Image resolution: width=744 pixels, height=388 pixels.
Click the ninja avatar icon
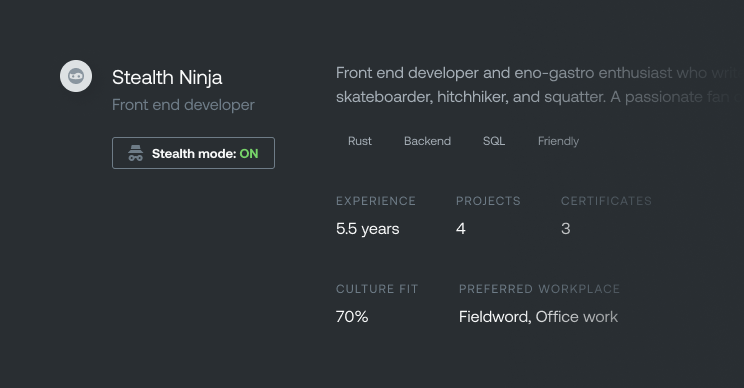76,76
